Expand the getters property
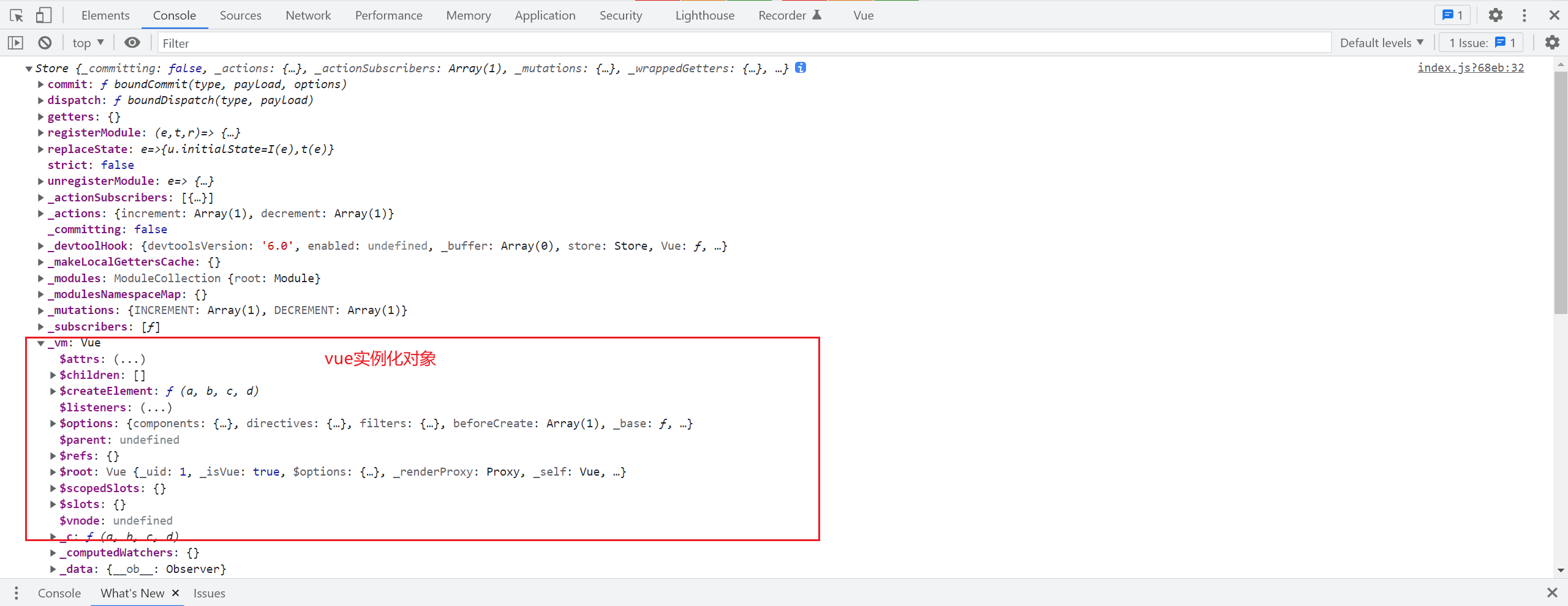The image size is (1568, 606). pyautogui.click(x=41, y=116)
